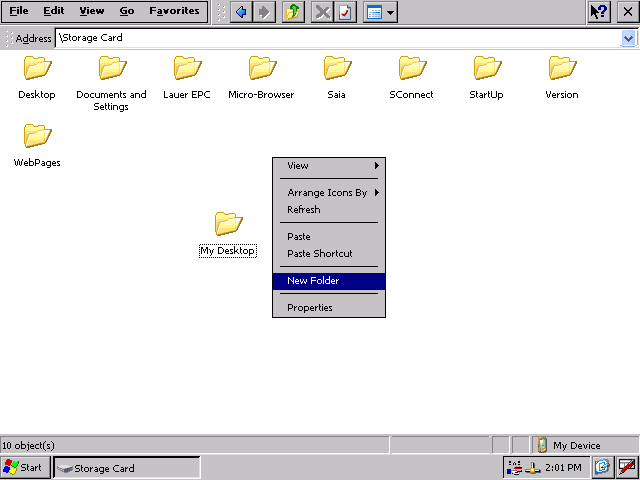
Task: Choose Paste Shortcut from context menu
Action: point(329,253)
